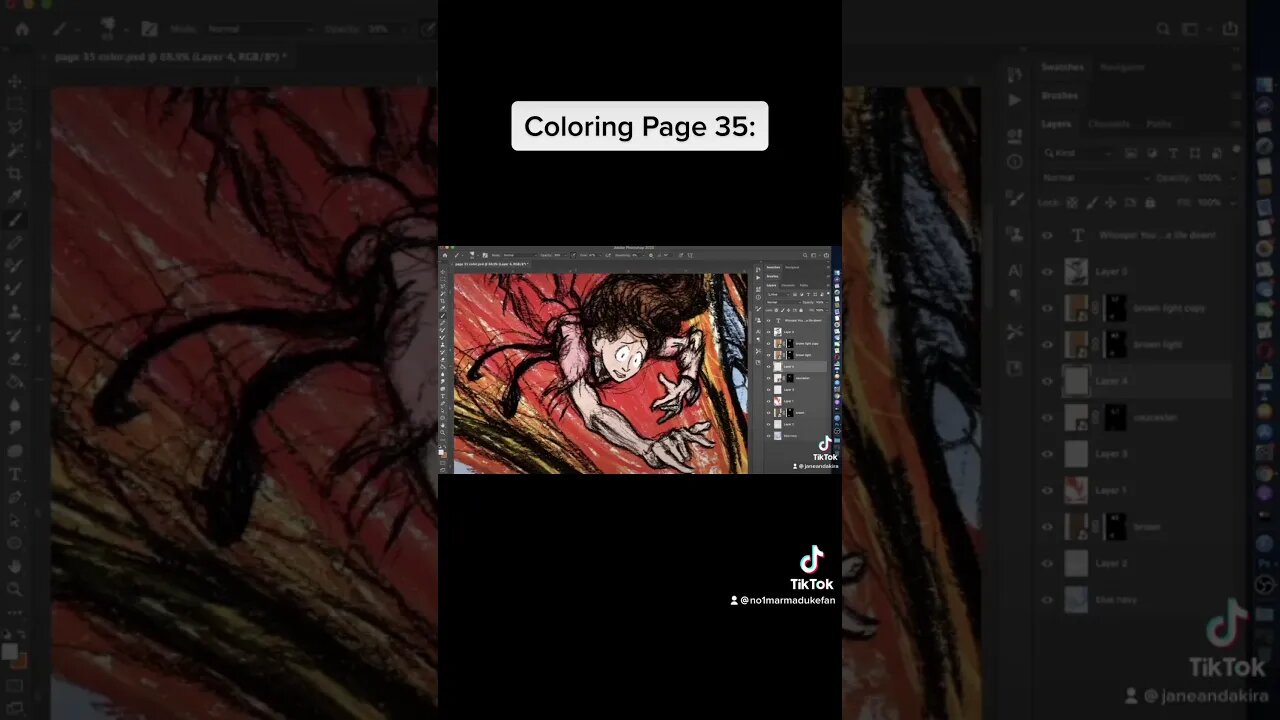1280x720 pixels.
Task: In dimmed background Photoshop, select the Crop tool
Action: pos(15,174)
